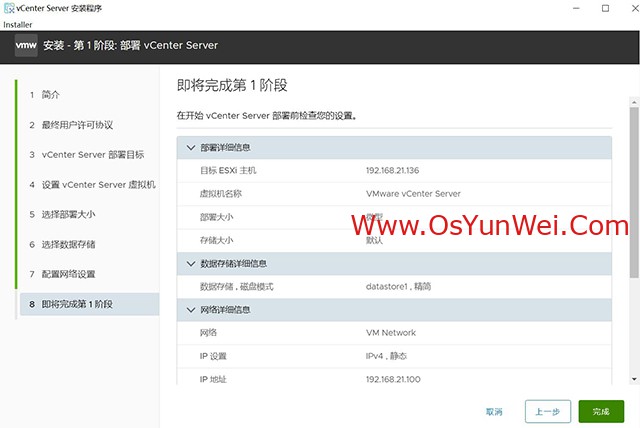
Task: Minimize the installer window
Action: click(x=576, y=8)
